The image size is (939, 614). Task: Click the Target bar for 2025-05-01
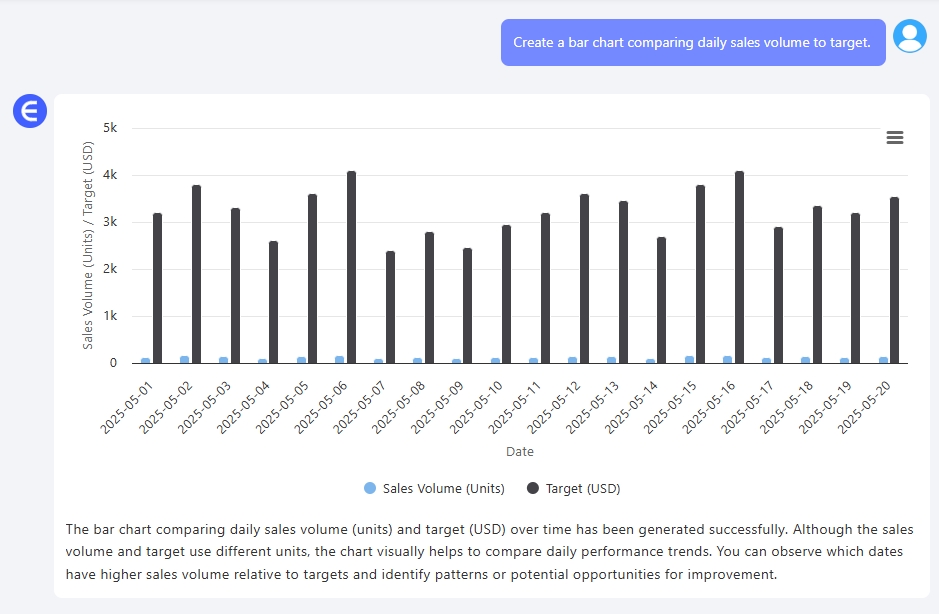click(157, 288)
